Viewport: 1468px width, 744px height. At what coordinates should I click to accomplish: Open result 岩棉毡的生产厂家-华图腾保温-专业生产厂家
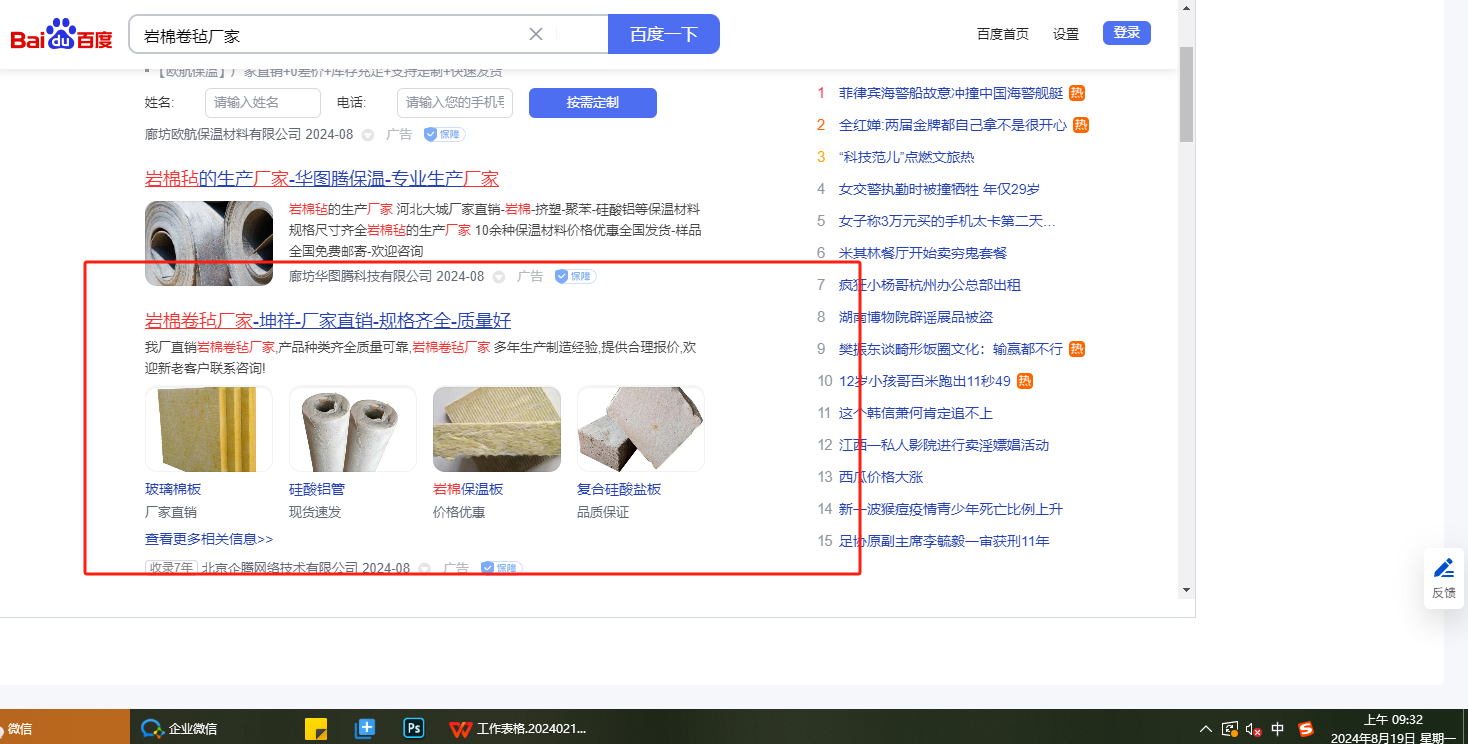pos(322,179)
